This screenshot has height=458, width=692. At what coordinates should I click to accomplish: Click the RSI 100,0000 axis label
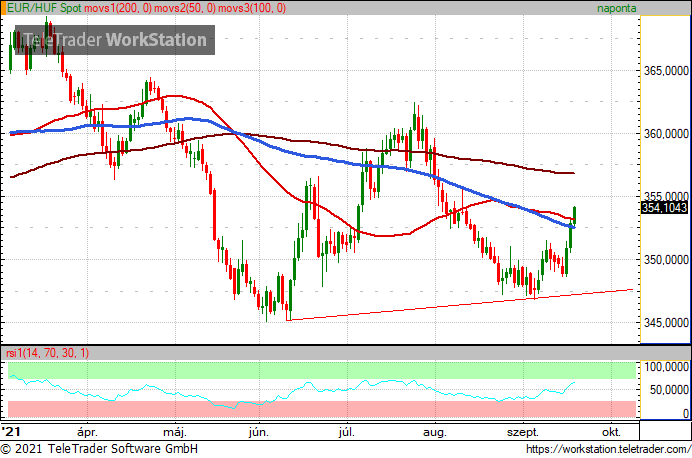[x=666, y=367]
